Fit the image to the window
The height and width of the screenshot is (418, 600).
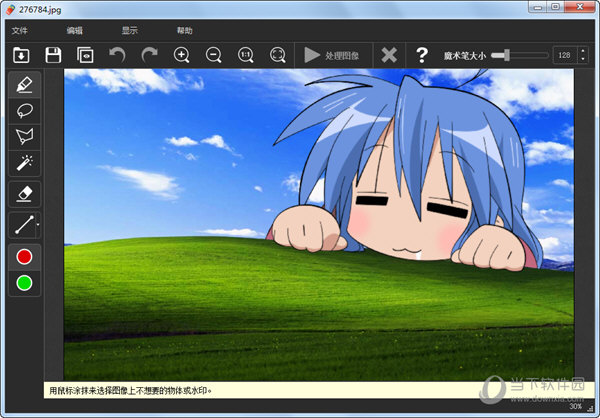[278, 55]
